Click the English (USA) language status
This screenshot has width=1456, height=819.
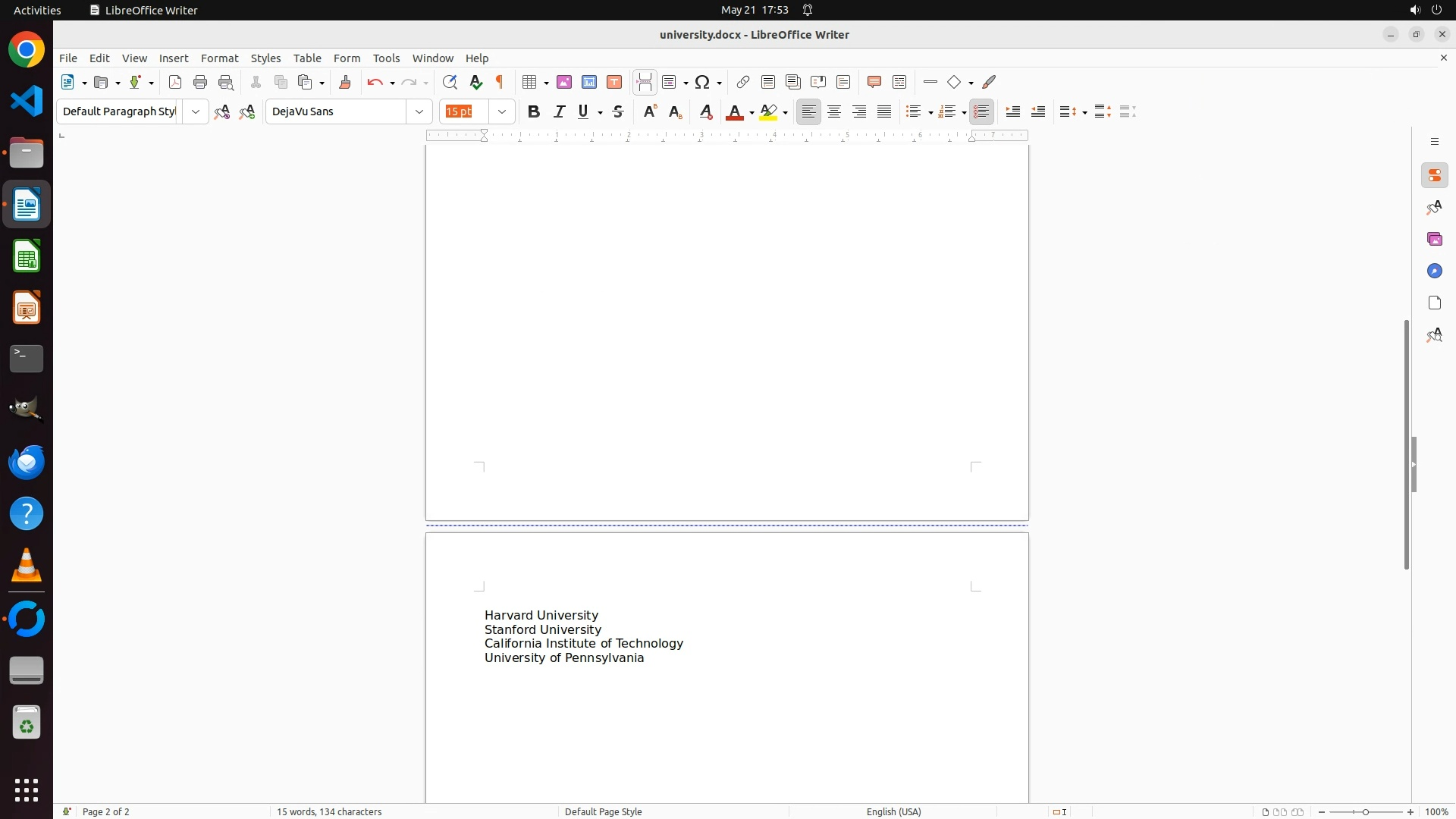tap(893, 811)
